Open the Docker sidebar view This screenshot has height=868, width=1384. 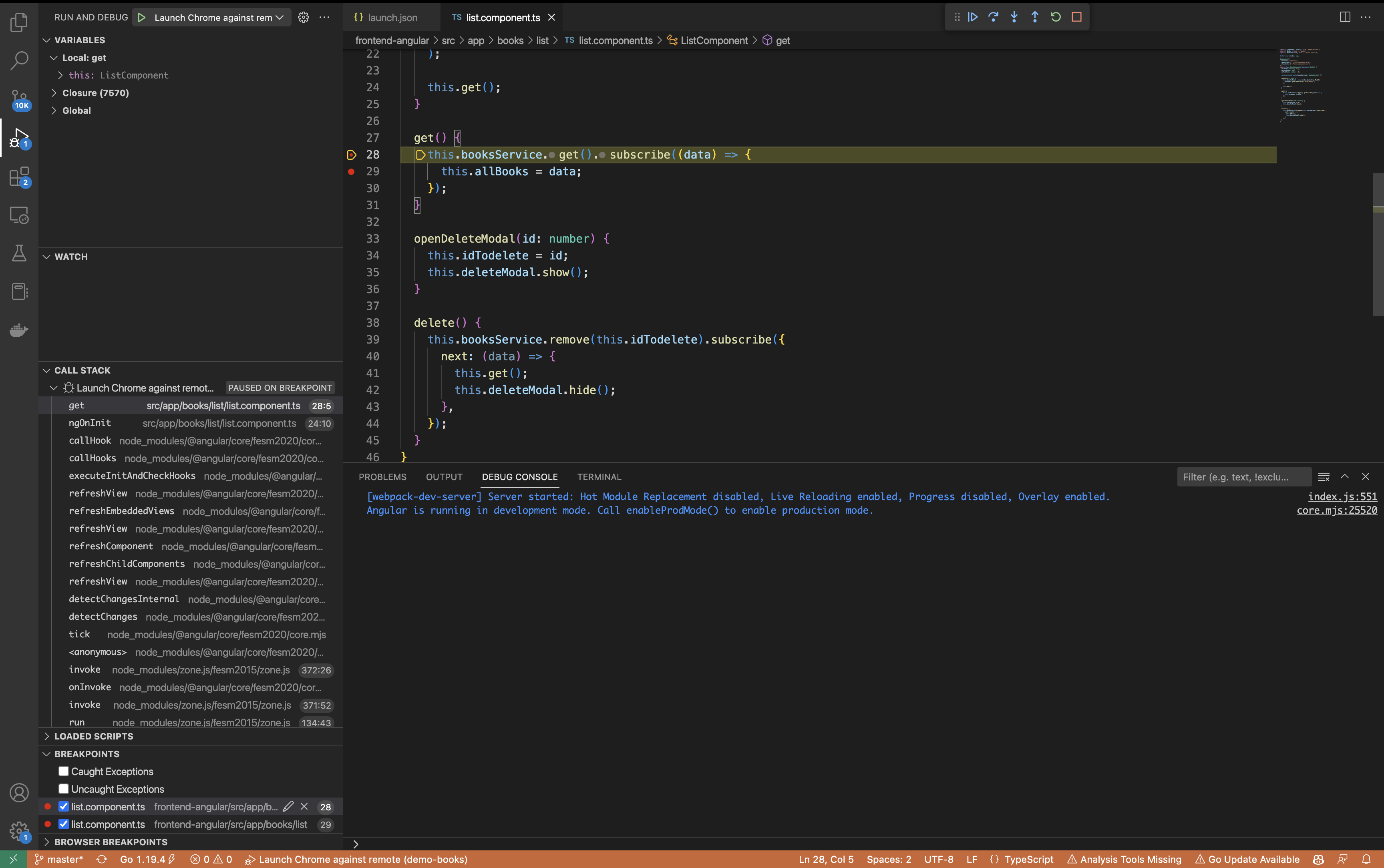pos(19,330)
